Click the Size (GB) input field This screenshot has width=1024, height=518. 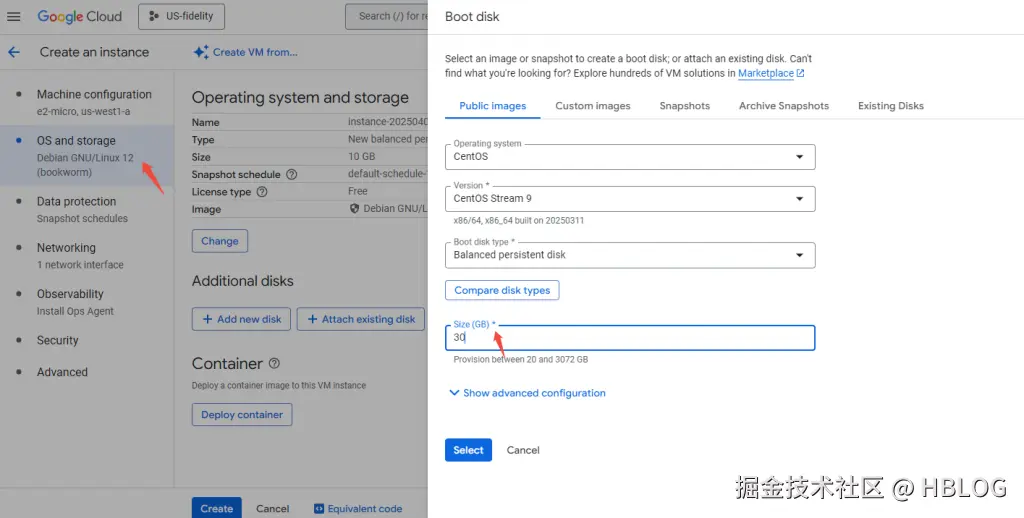coord(630,338)
